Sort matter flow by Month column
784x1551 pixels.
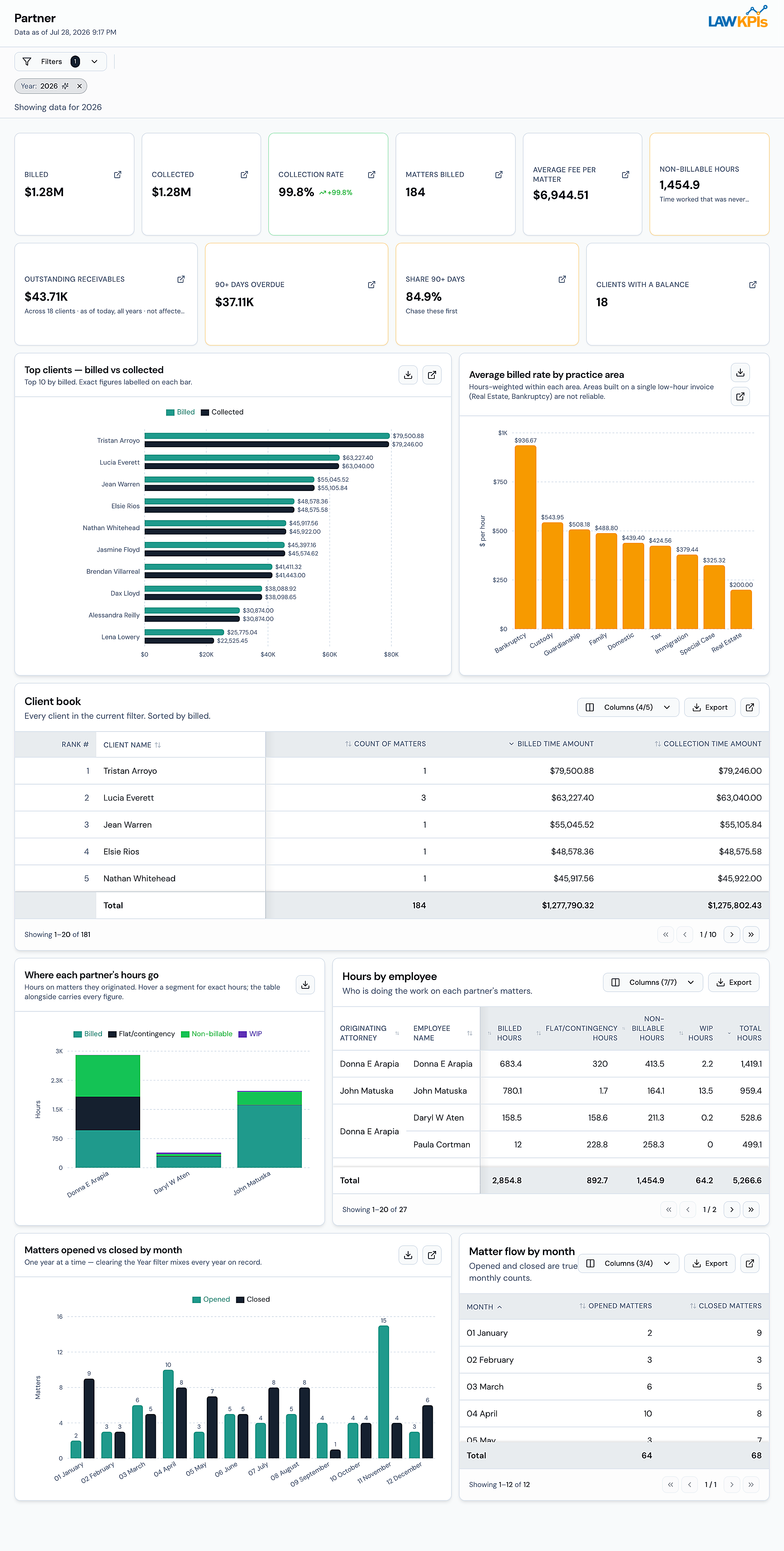[x=484, y=1307]
